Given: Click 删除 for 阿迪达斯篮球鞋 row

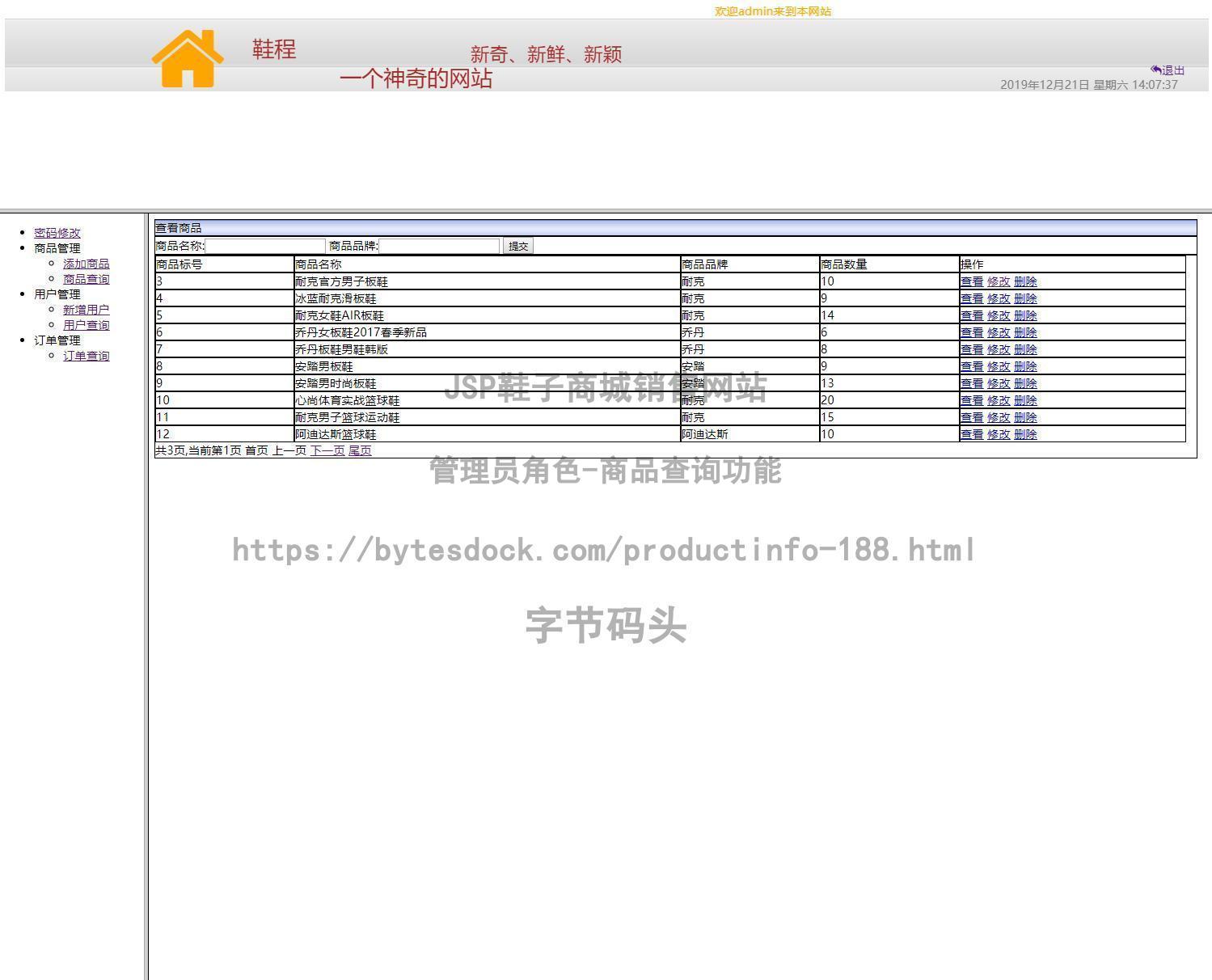Looking at the screenshot, I should [x=1025, y=434].
